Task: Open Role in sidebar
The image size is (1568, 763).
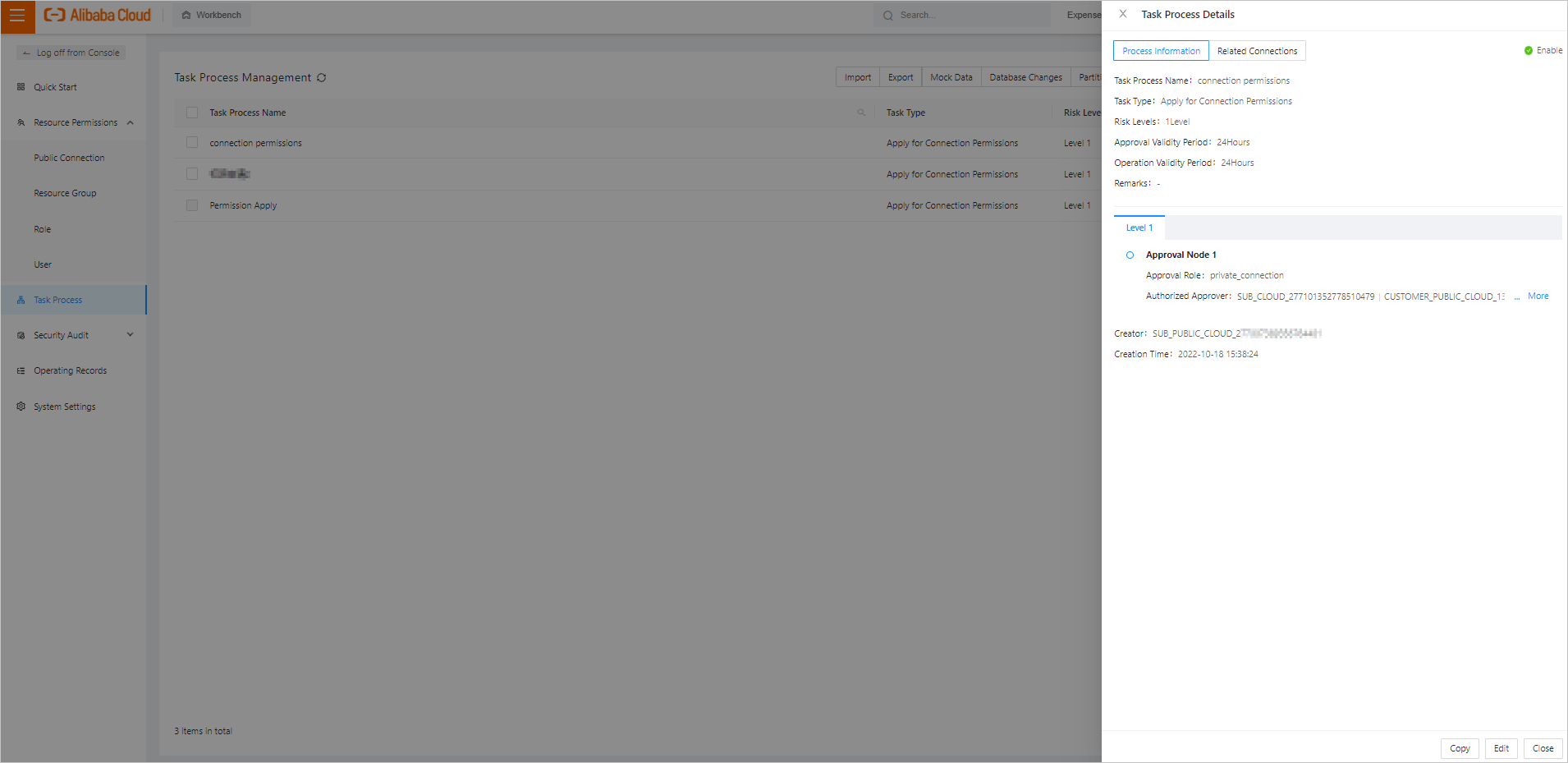Action: [42, 229]
